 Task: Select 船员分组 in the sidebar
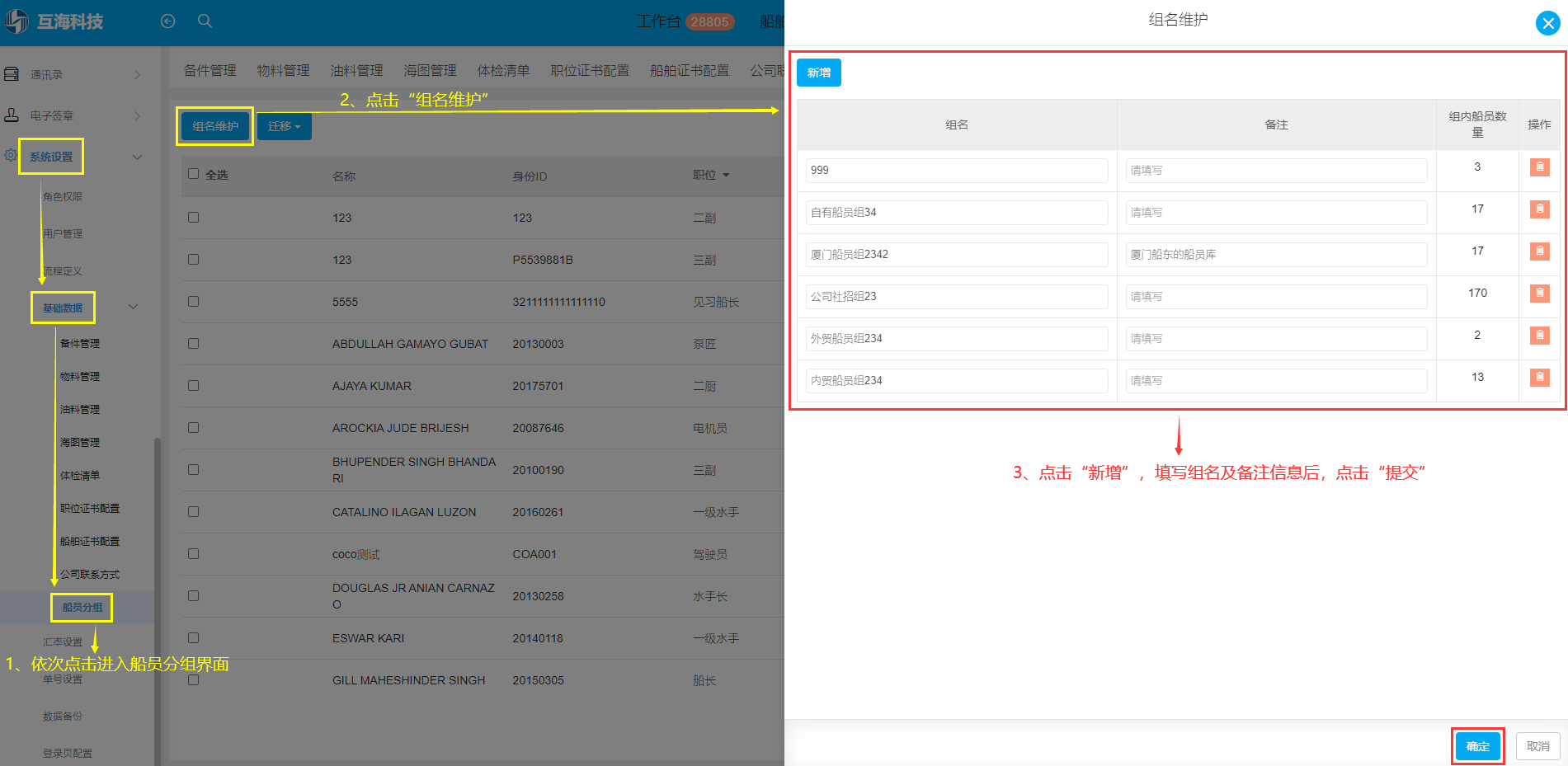click(82, 607)
